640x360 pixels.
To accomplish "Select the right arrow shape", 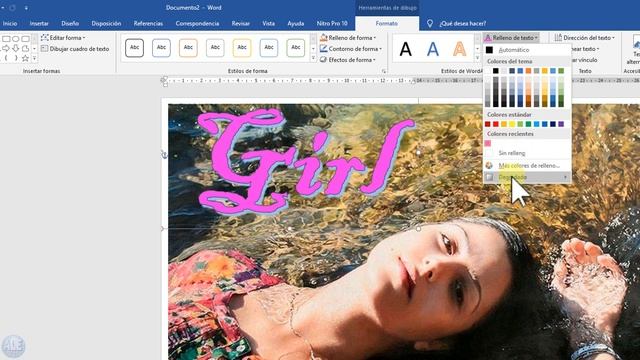I will [x=6, y=49].
